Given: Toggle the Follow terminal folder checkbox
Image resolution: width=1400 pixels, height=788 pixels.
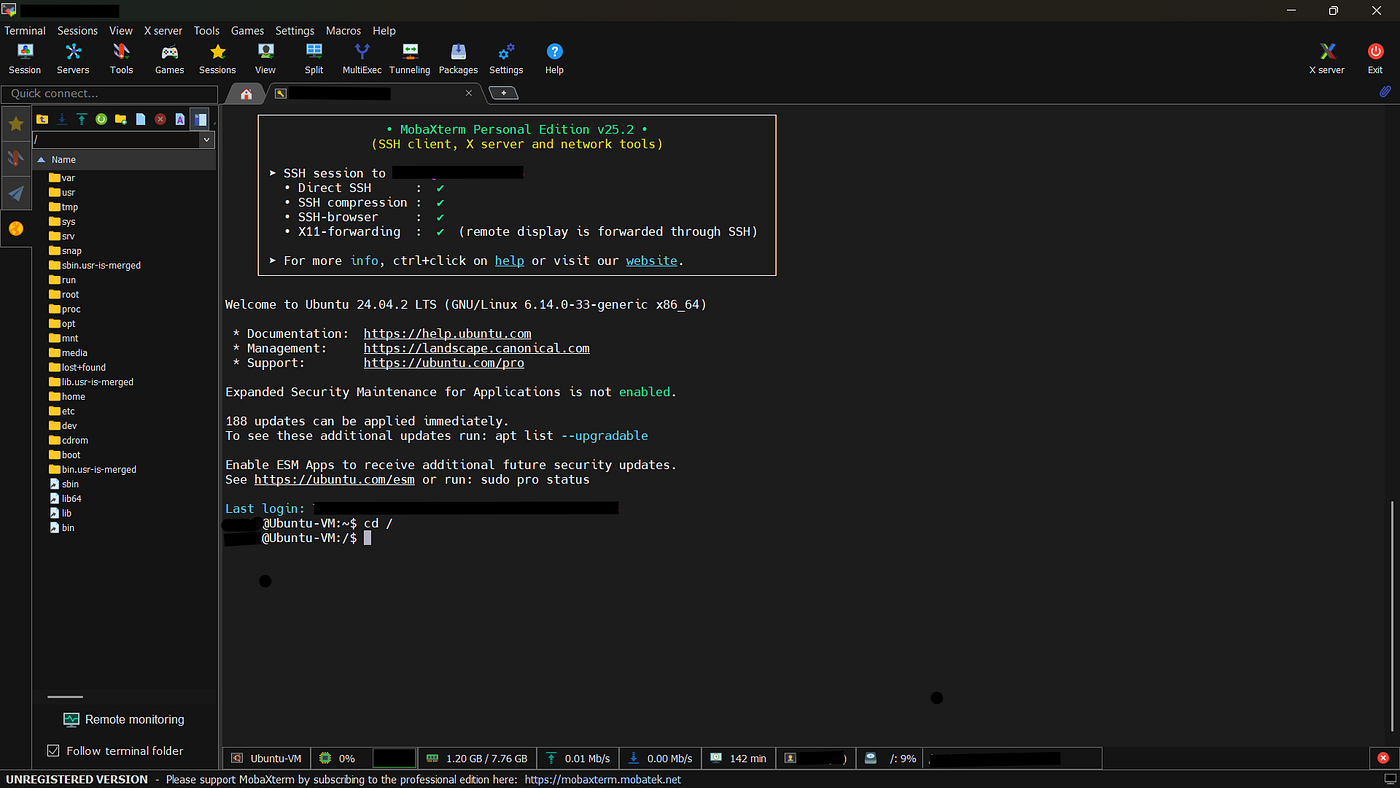Looking at the screenshot, I should click(54, 750).
